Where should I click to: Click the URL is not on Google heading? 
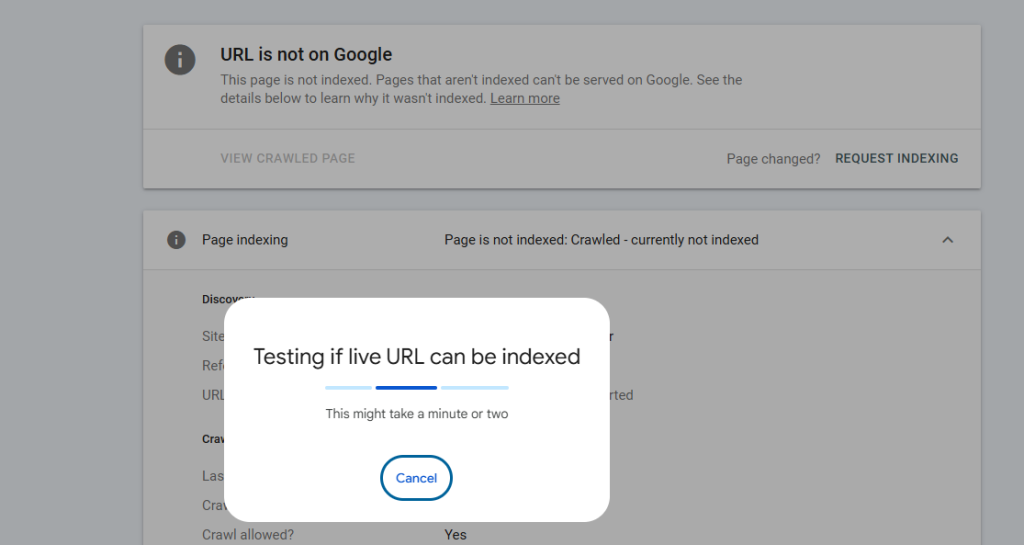click(x=306, y=55)
